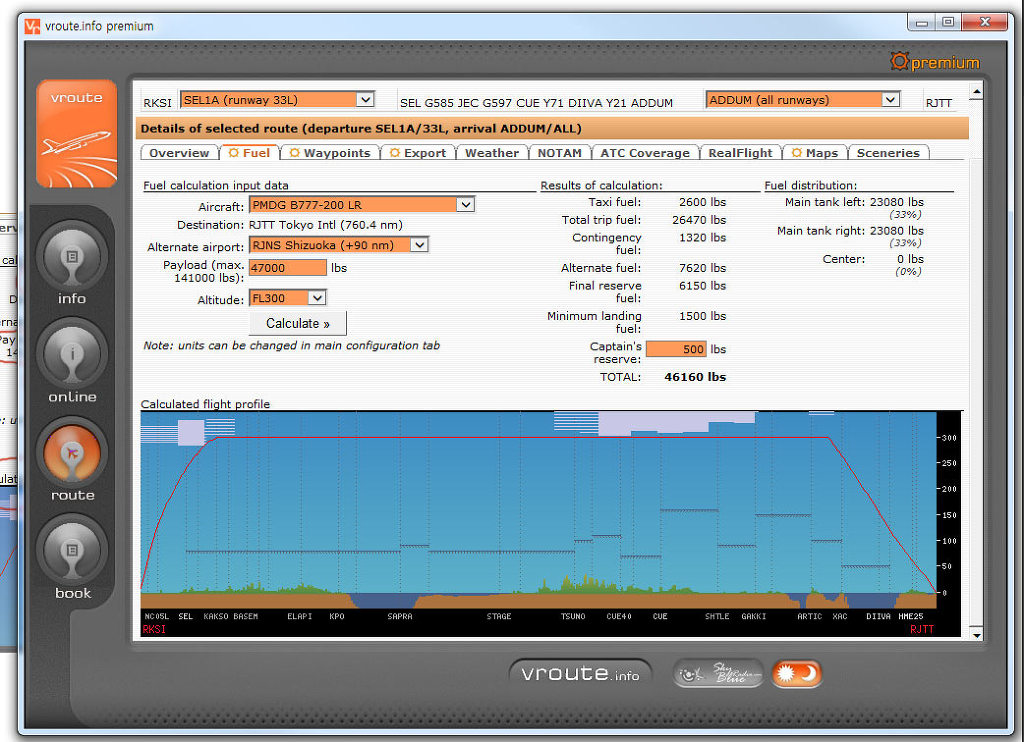Click the SAPRA waypoint label on profile
The height and width of the screenshot is (742, 1024).
400,616
